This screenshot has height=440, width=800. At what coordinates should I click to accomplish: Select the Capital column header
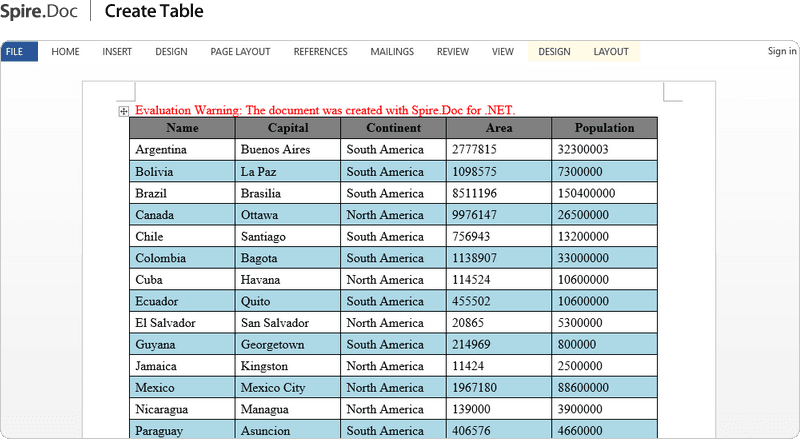(x=288, y=128)
